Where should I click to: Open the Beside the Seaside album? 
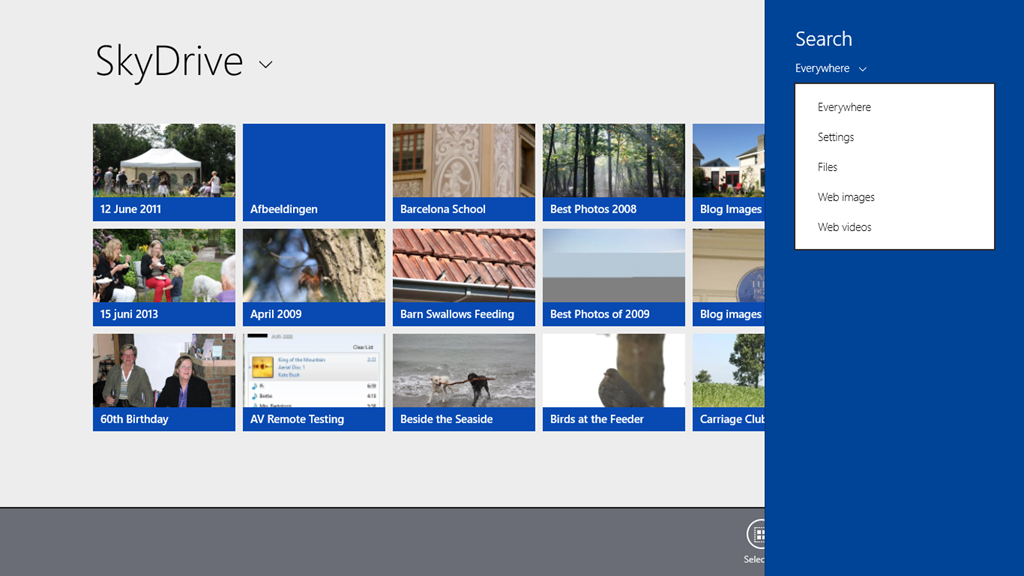[x=464, y=381]
